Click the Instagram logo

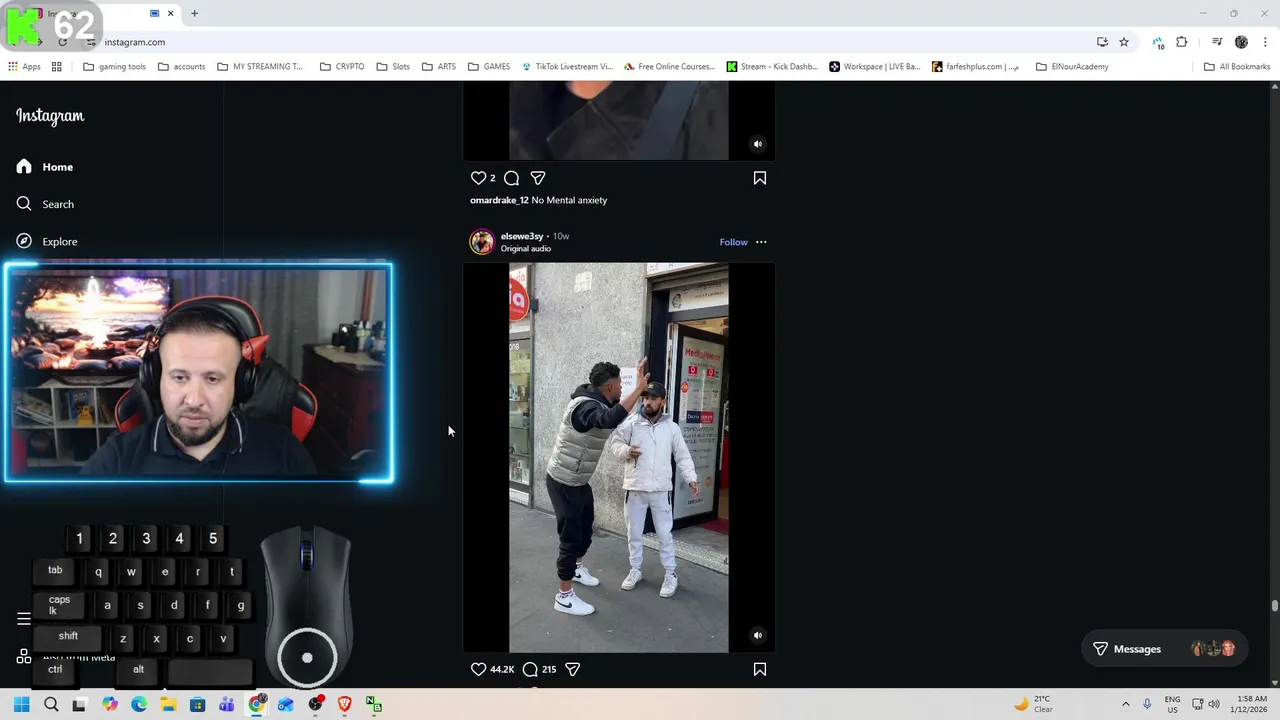click(x=50, y=116)
